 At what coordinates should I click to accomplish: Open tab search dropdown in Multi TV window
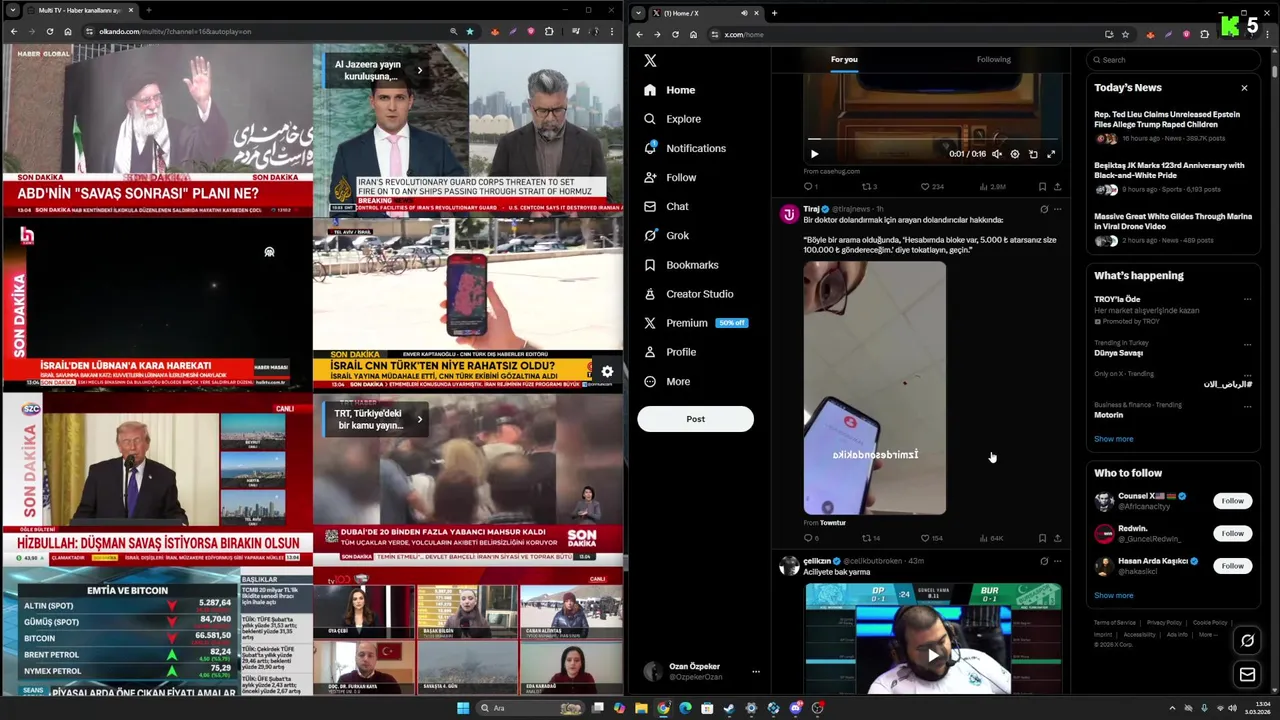tap(14, 10)
